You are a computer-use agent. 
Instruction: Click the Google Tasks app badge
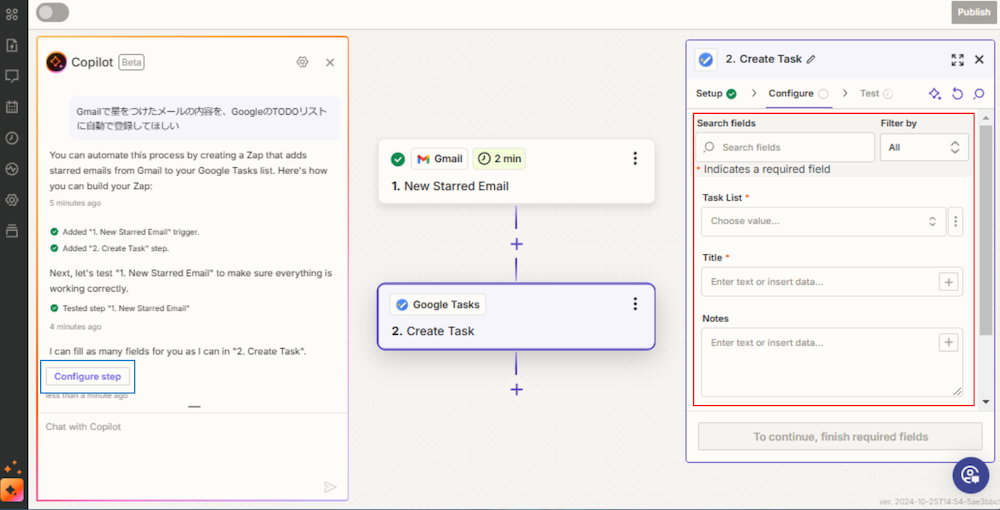pyautogui.click(x=438, y=305)
